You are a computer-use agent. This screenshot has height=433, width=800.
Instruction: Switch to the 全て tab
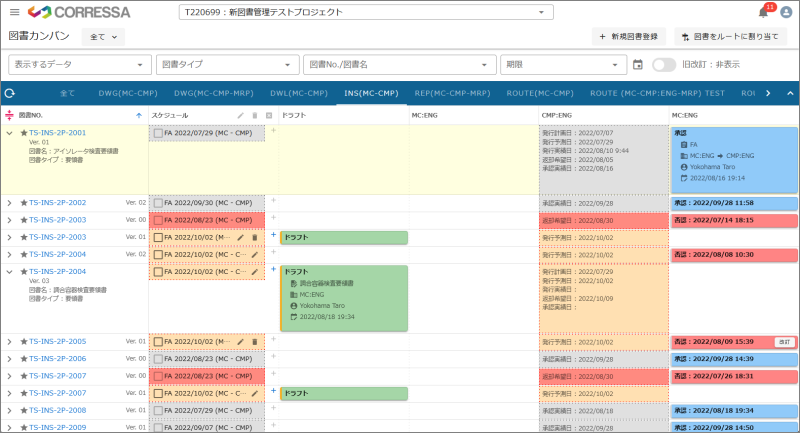pyautogui.click(x=67, y=93)
